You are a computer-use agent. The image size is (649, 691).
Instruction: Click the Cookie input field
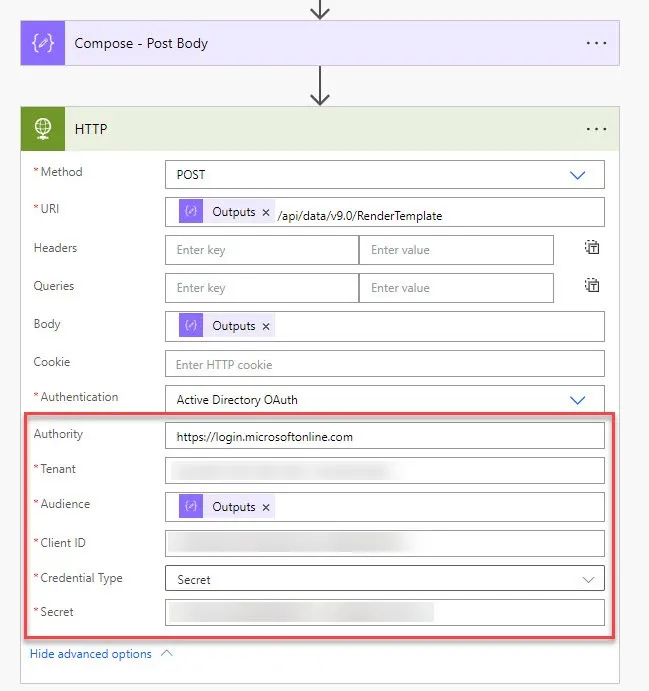pos(385,364)
